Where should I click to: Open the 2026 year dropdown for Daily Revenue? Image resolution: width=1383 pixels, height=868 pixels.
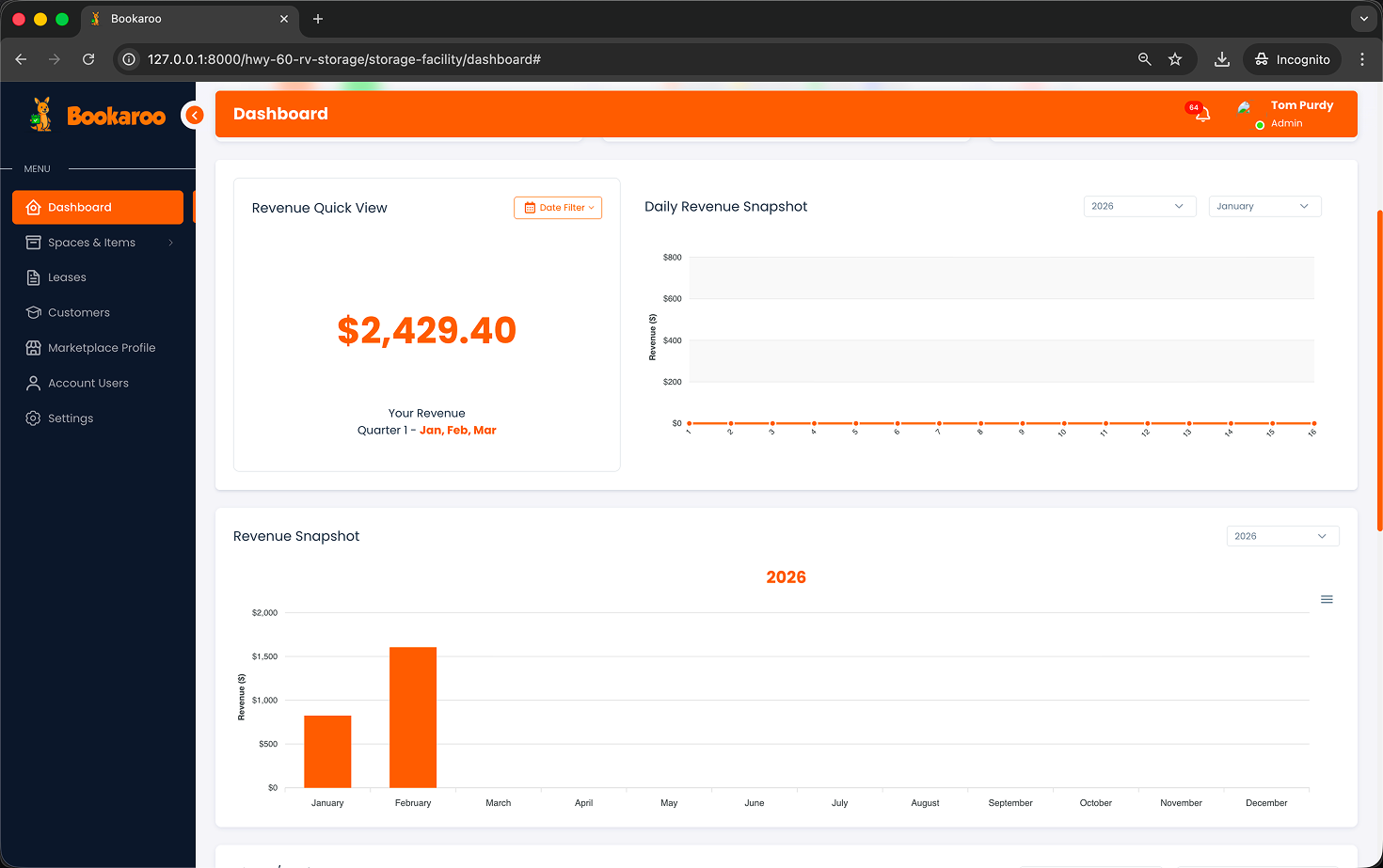[1139, 206]
